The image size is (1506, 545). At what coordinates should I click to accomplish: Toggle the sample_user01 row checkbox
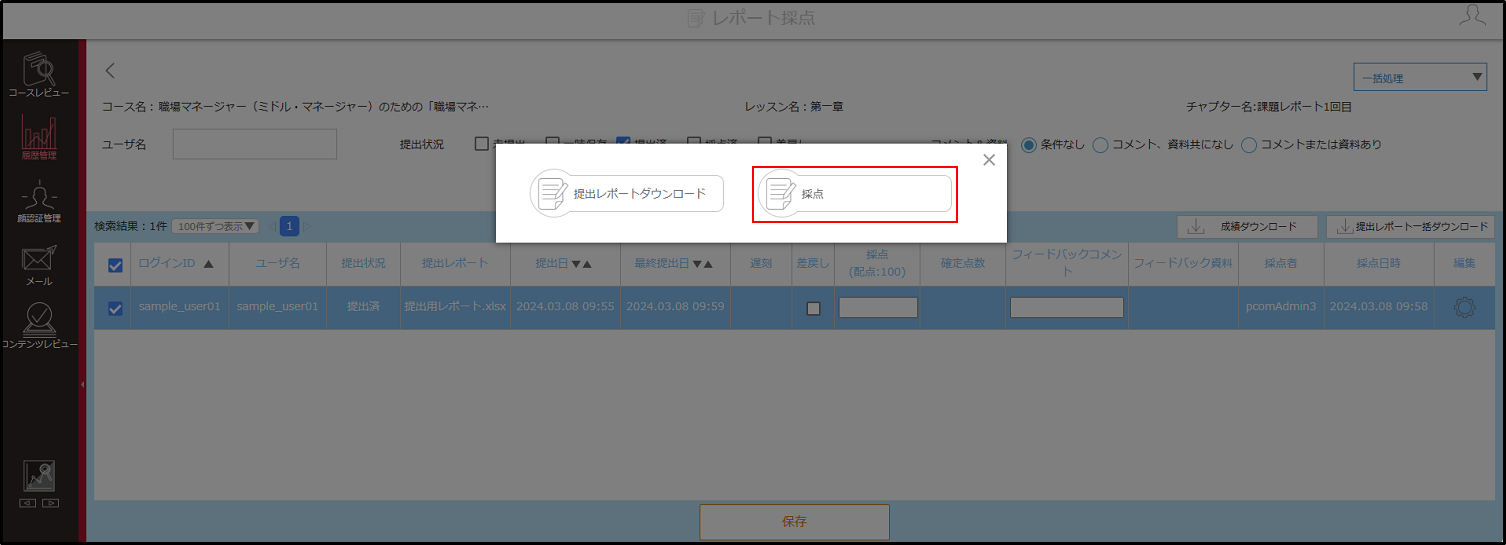pos(115,308)
